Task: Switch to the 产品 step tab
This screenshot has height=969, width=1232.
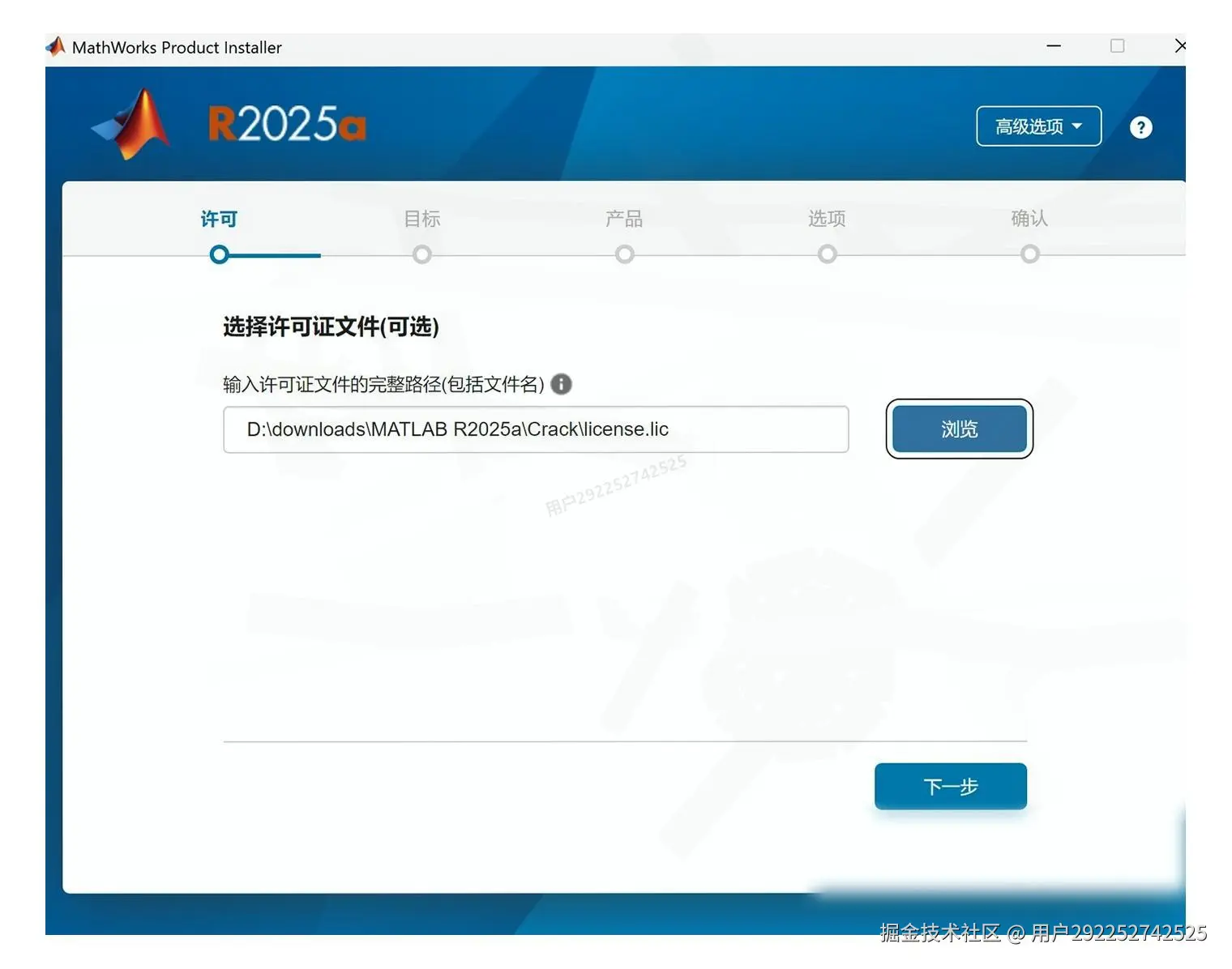Action: click(624, 219)
